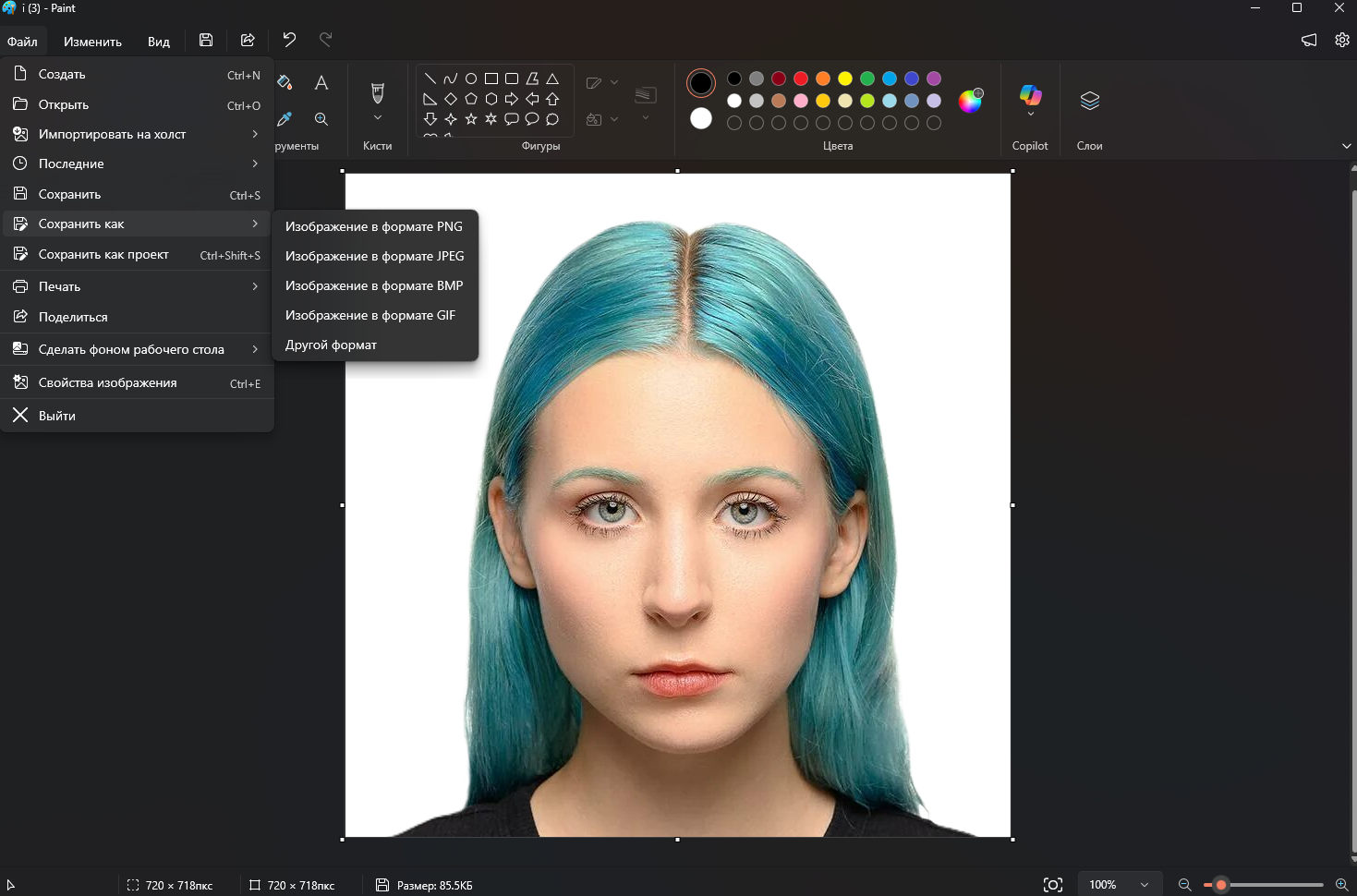Screen dimensions: 1357x896
Task: Open the Изменить menu
Action: pyautogui.click(x=92, y=42)
